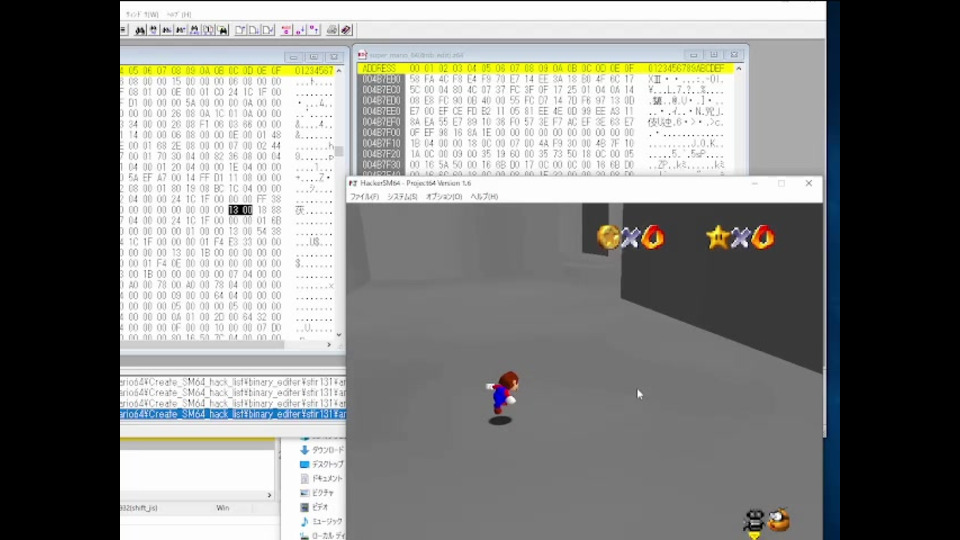Click up arrow of right hex window scrollbar
Image resolution: width=960 pixels, height=540 pixels.
739,69
